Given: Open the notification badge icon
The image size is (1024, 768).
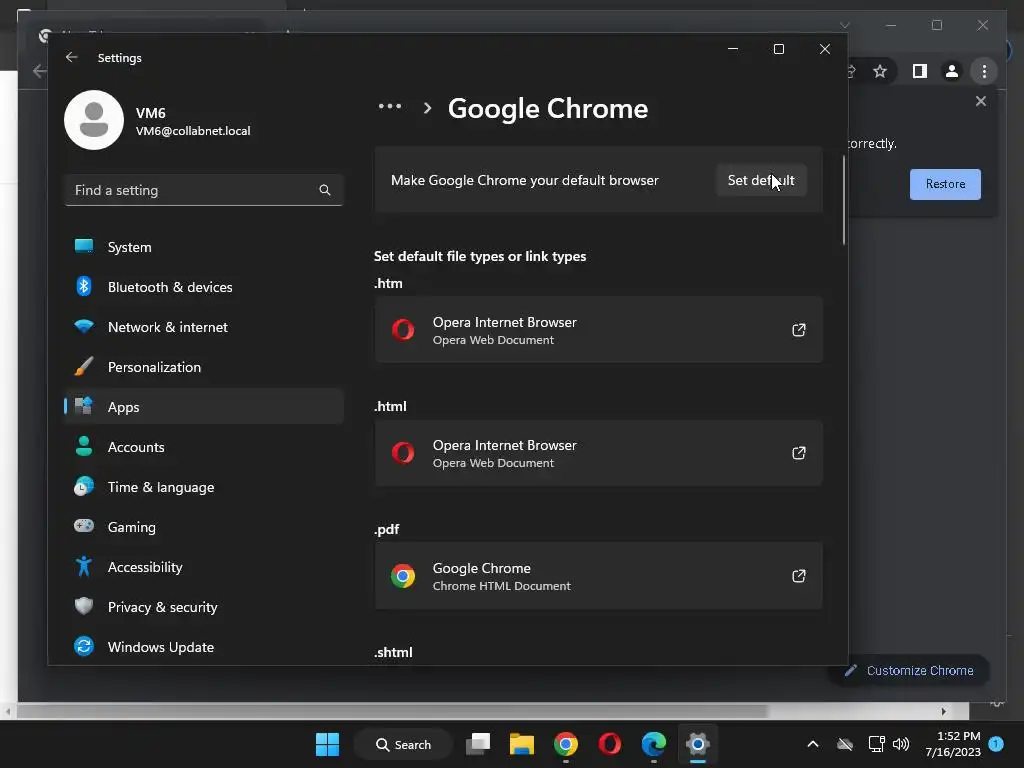Looking at the screenshot, I should (x=996, y=744).
